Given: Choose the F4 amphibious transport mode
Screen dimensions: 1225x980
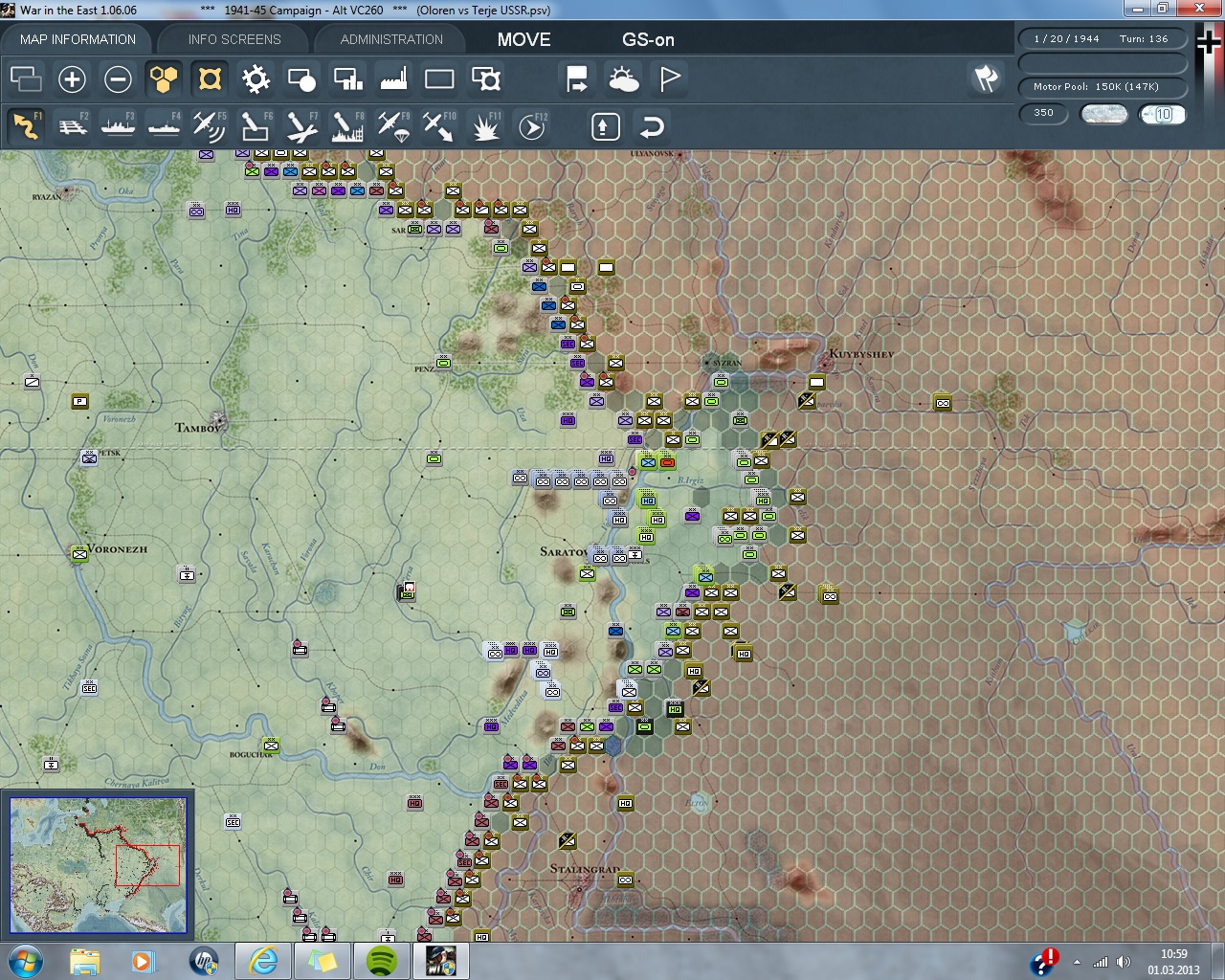Looking at the screenshot, I should pos(164,125).
